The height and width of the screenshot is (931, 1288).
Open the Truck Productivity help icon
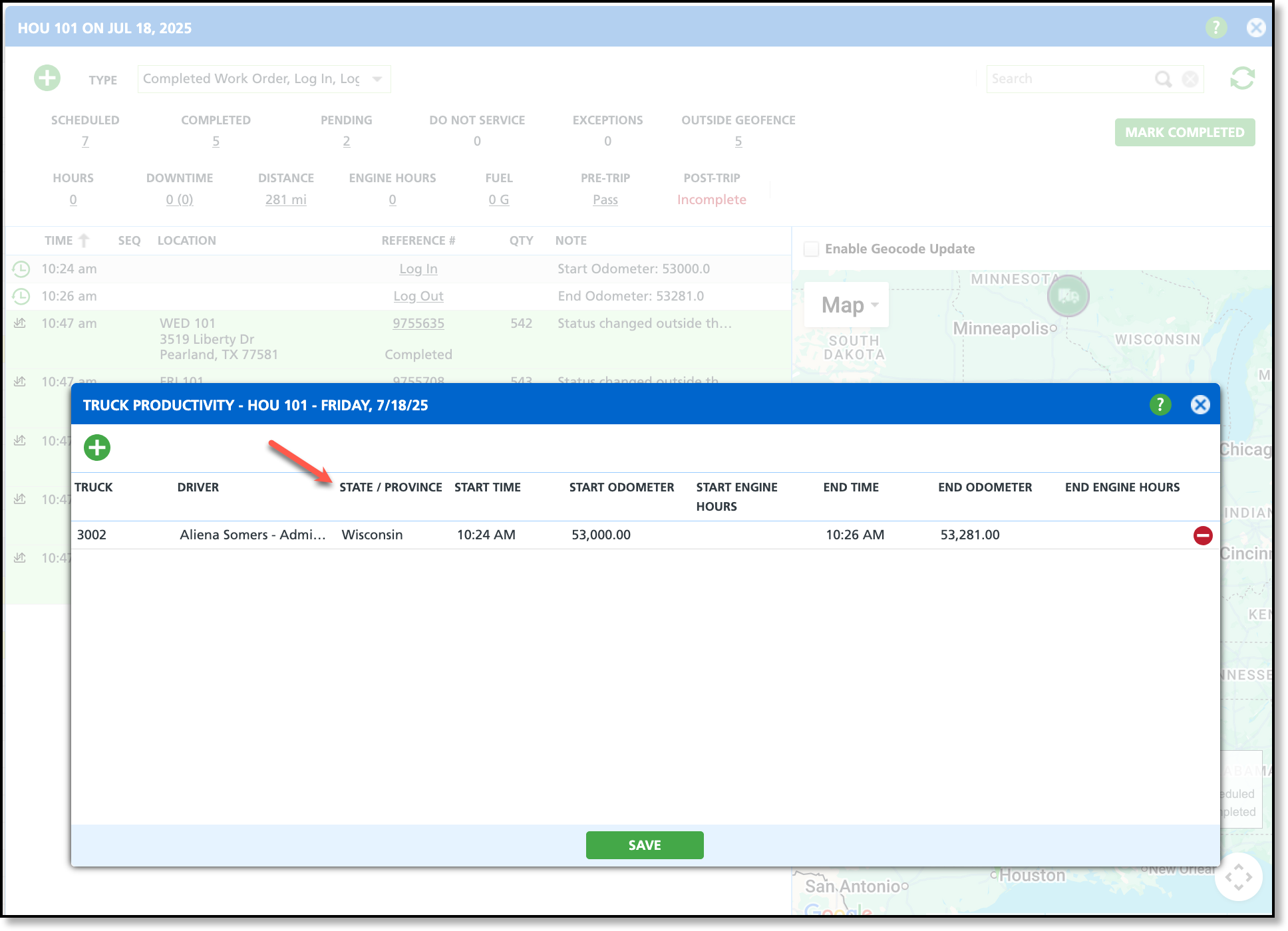[x=1160, y=405]
